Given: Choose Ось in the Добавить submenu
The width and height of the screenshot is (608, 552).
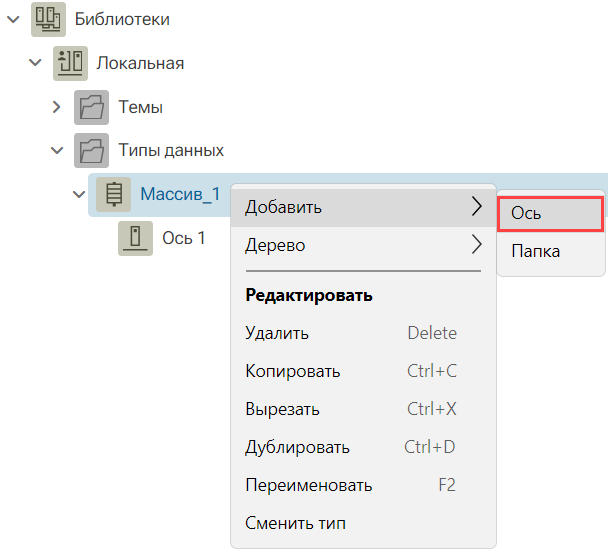Looking at the screenshot, I should 551,214.
